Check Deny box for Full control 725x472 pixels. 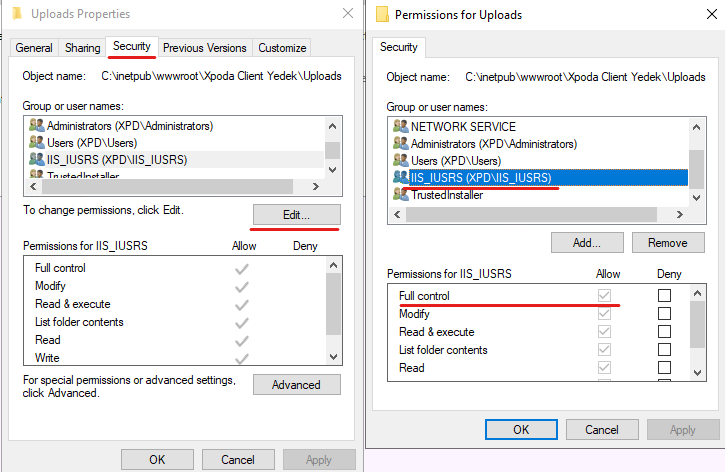[x=664, y=295]
